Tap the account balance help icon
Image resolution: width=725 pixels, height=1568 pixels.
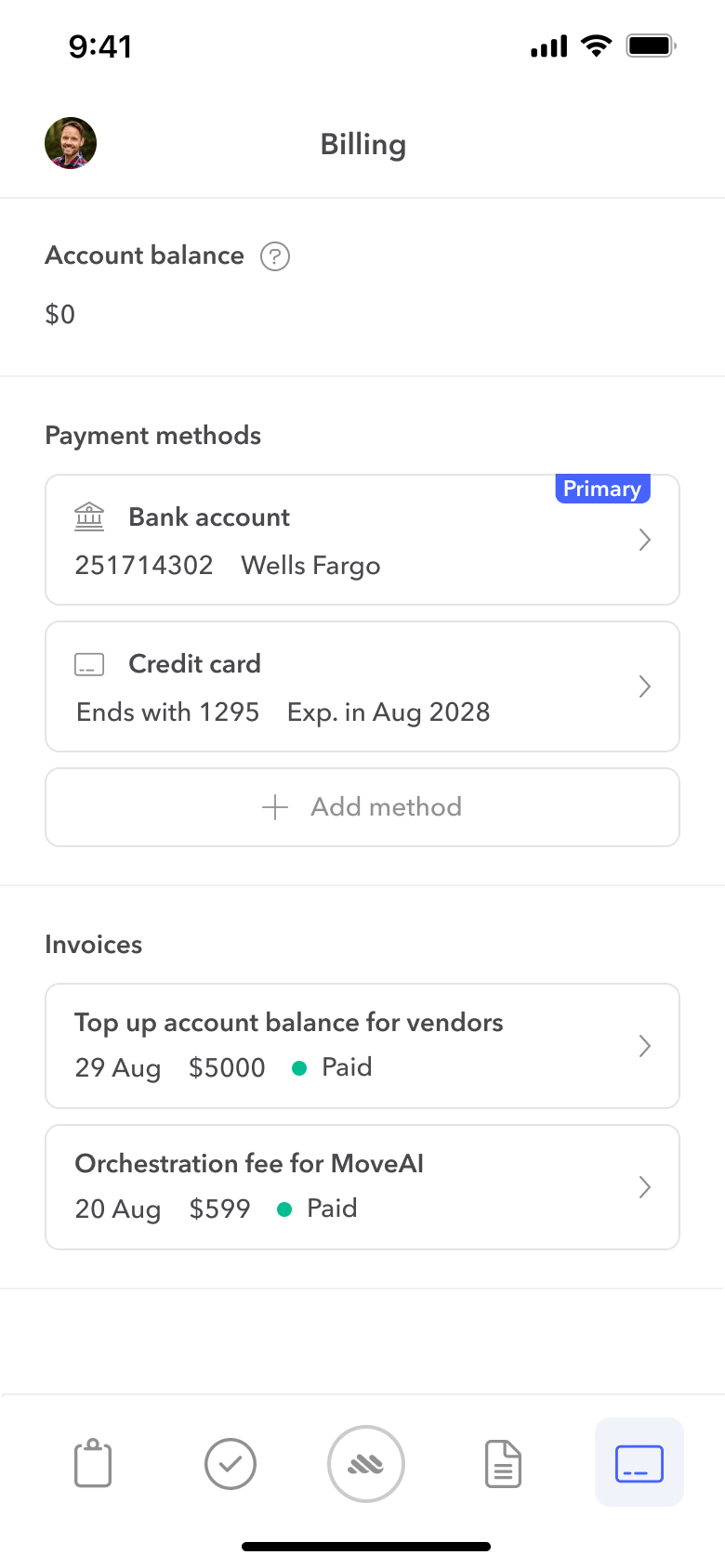coord(275,256)
